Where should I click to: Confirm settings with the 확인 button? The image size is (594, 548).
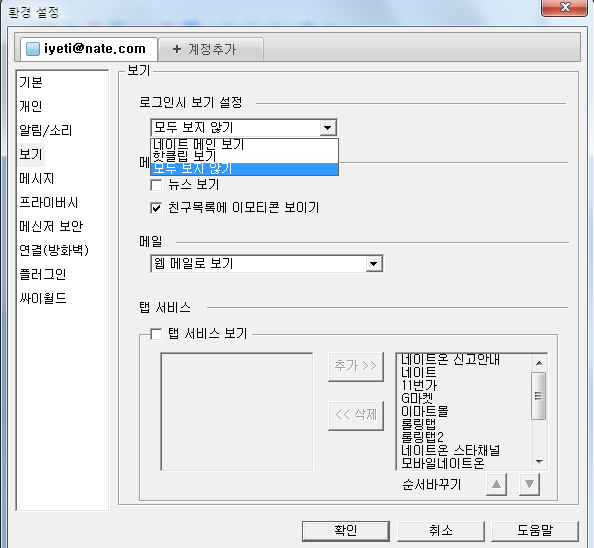coord(345,531)
